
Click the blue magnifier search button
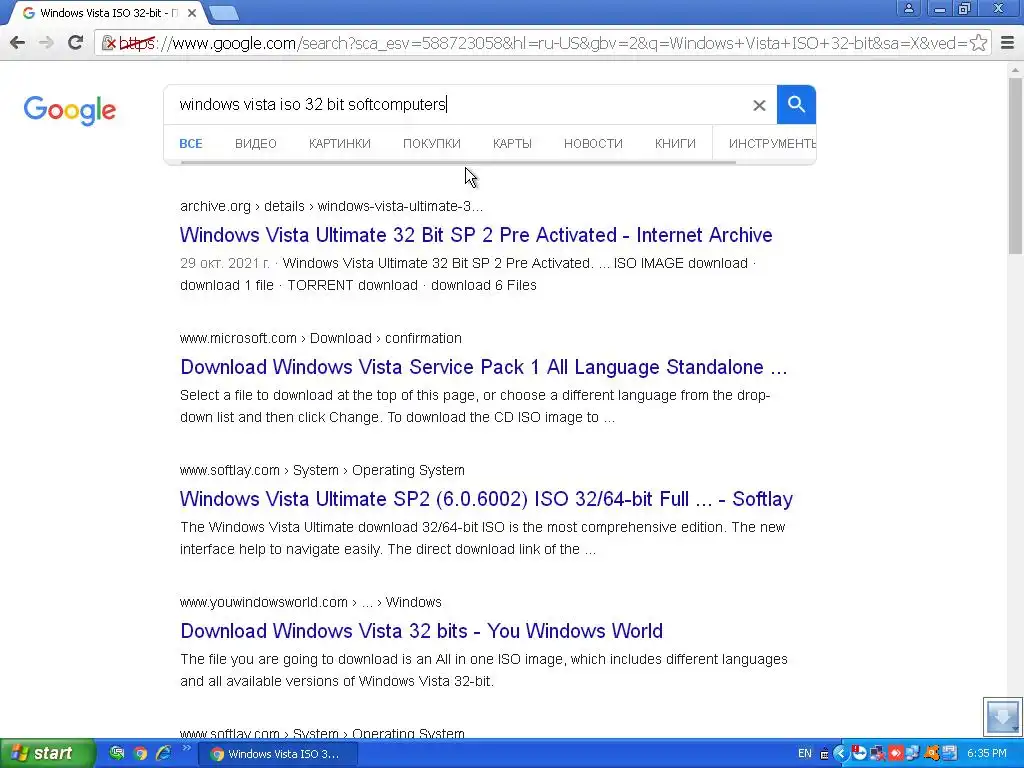pos(796,104)
